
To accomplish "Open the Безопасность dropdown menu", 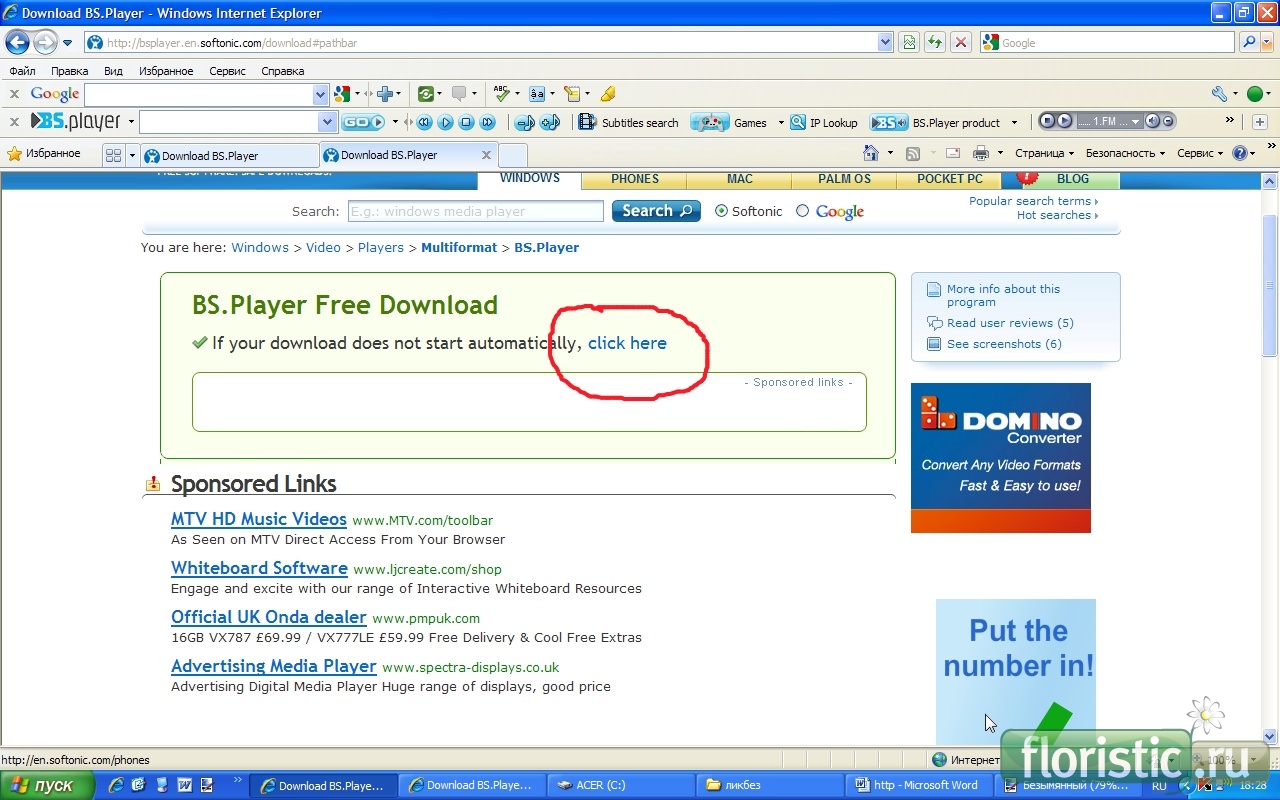I will [x=1126, y=153].
